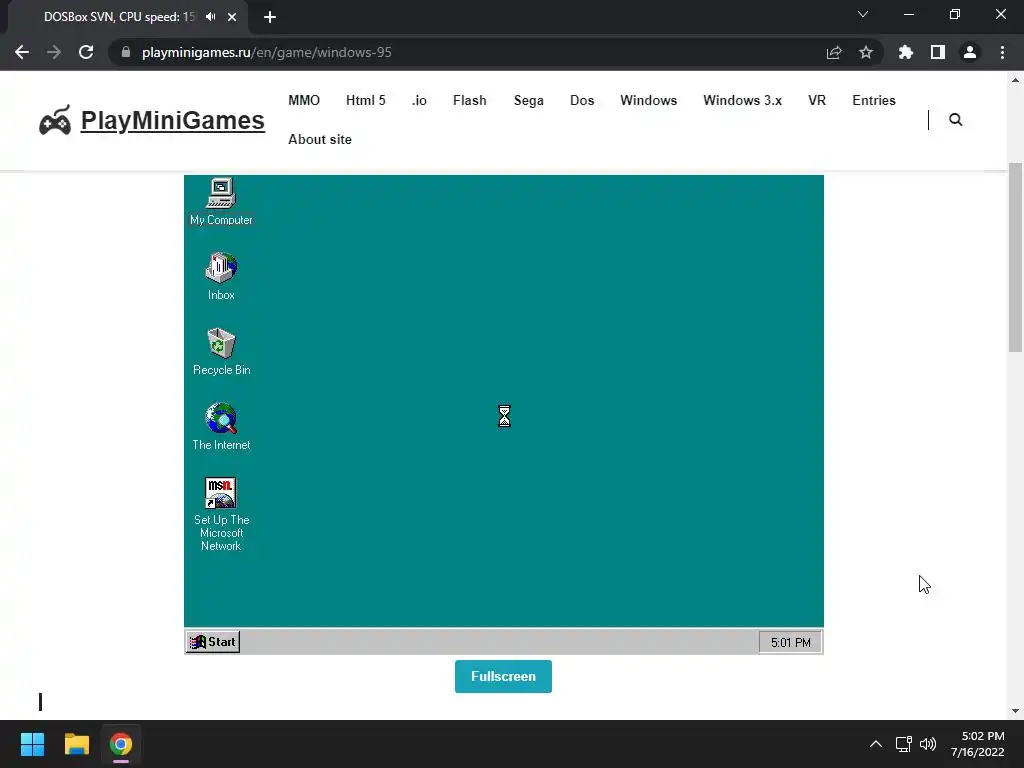The height and width of the screenshot is (768, 1024).
Task: Go back with the browser back arrow
Action: [x=22, y=52]
